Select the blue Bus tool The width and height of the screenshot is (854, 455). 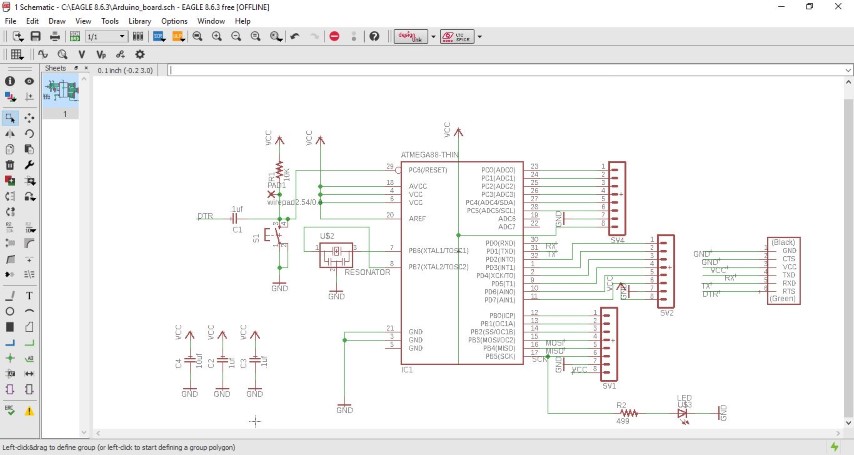(x=10, y=343)
